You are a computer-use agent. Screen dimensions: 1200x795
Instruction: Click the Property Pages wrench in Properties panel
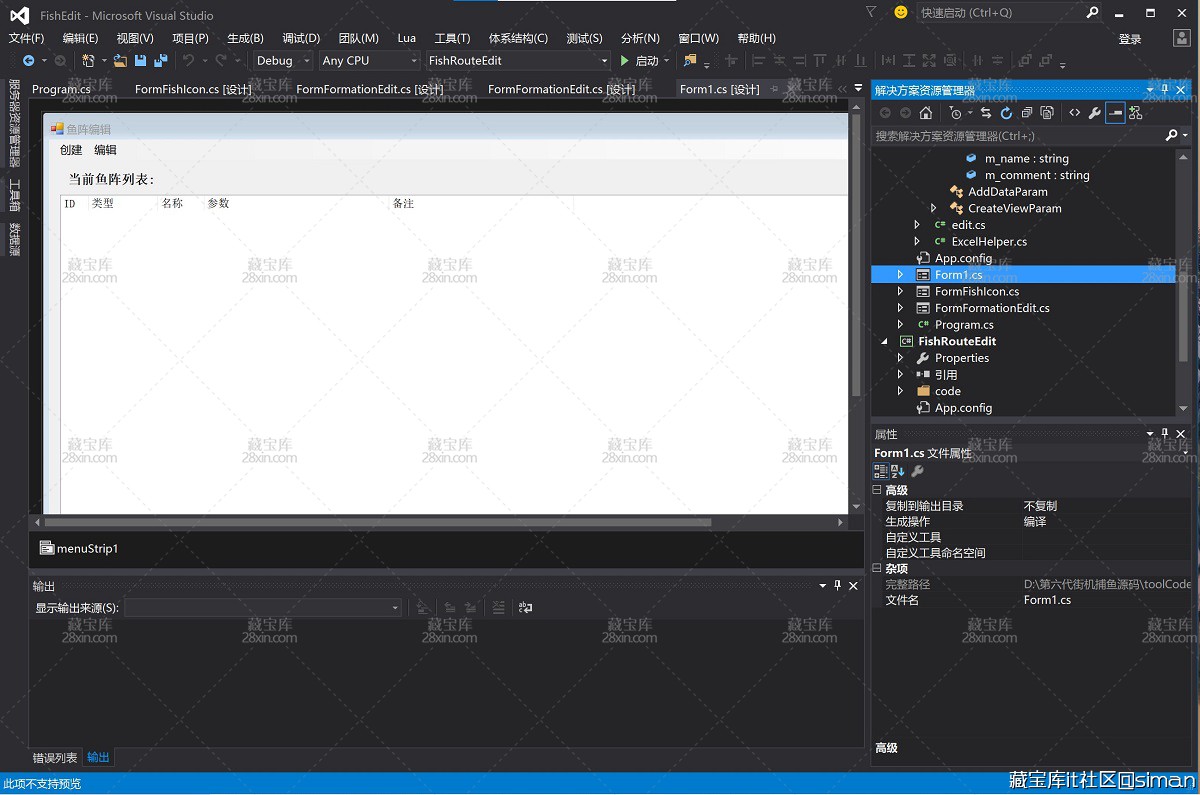pos(917,471)
